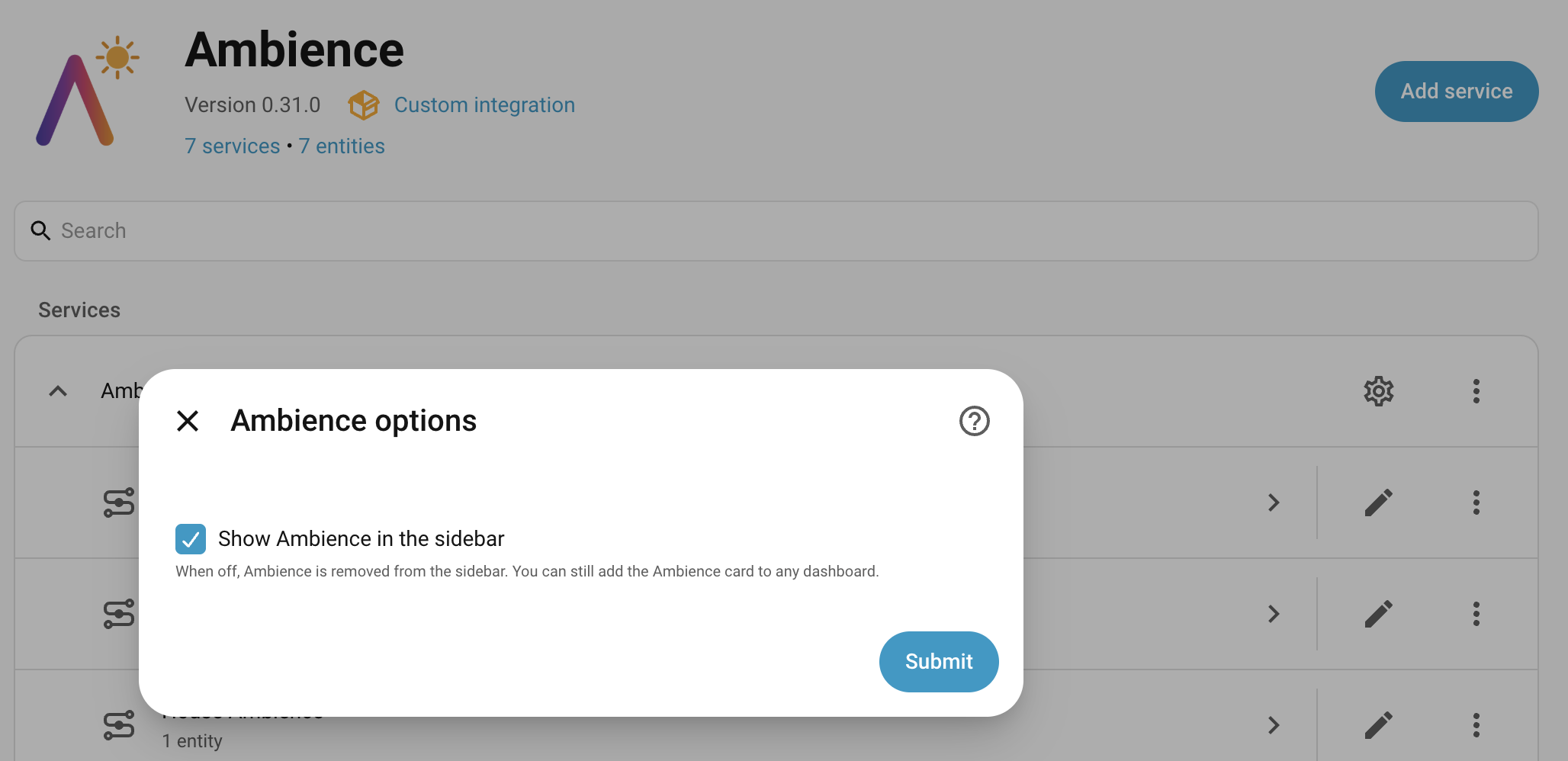Open the Custom integration link
Screen dimensions: 1568x761
484,105
